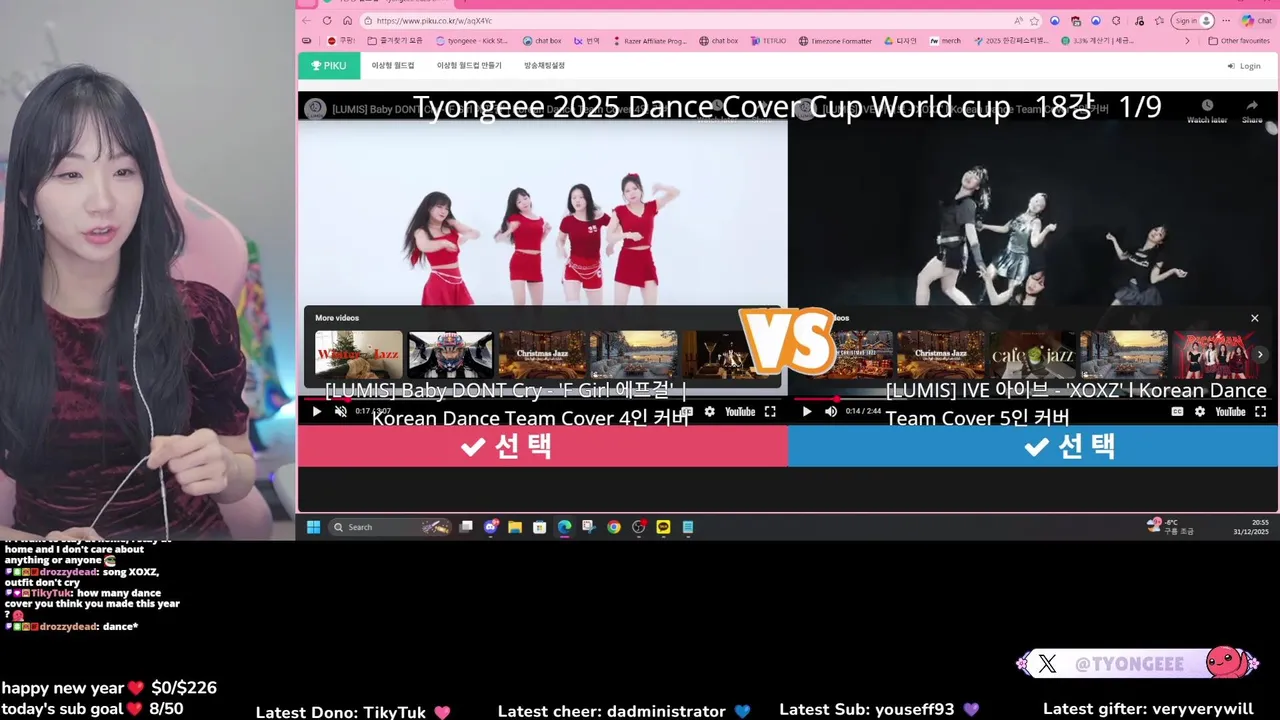This screenshot has width=1280, height=720.
Task: Open Microsoft Edge from the taskbar
Action: pyautogui.click(x=564, y=527)
